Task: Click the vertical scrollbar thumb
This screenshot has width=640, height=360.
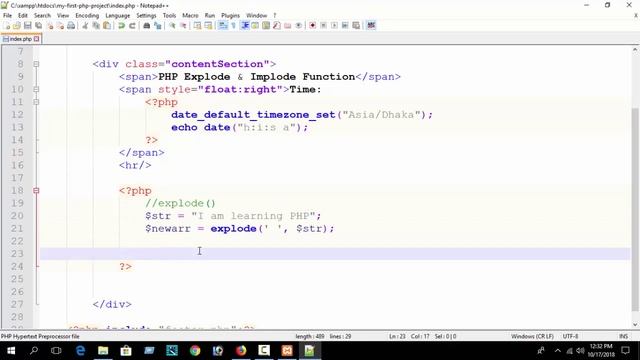Action: tap(635, 209)
